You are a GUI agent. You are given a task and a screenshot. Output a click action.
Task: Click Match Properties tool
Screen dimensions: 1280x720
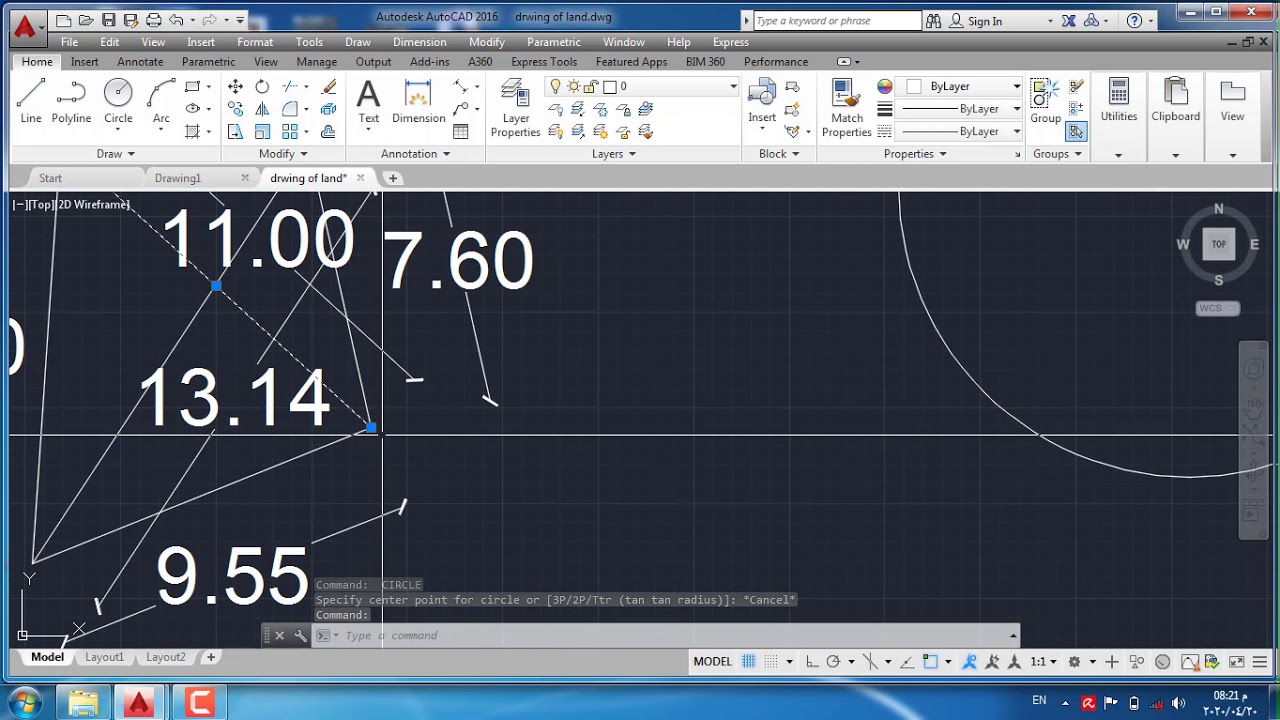click(847, 108)
